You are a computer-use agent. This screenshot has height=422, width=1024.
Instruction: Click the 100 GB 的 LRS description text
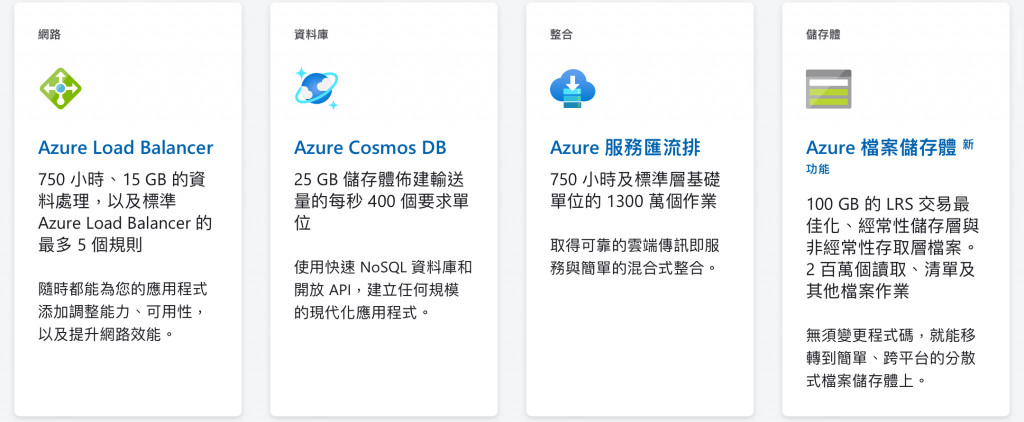[x=893, y=248]
